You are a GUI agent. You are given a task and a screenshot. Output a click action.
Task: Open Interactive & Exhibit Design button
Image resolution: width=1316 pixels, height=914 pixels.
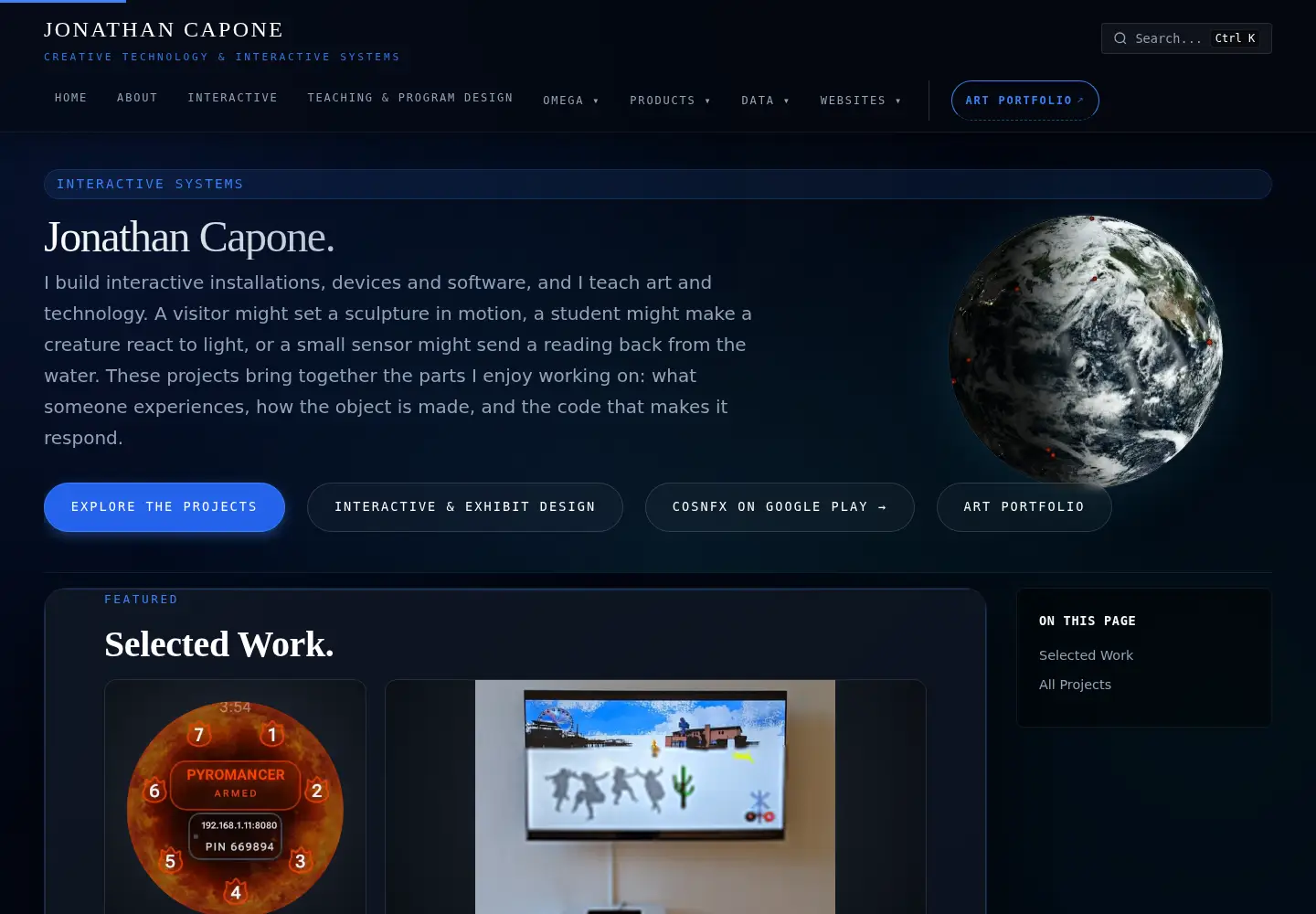pyautogui.click(x=465, y=507)
